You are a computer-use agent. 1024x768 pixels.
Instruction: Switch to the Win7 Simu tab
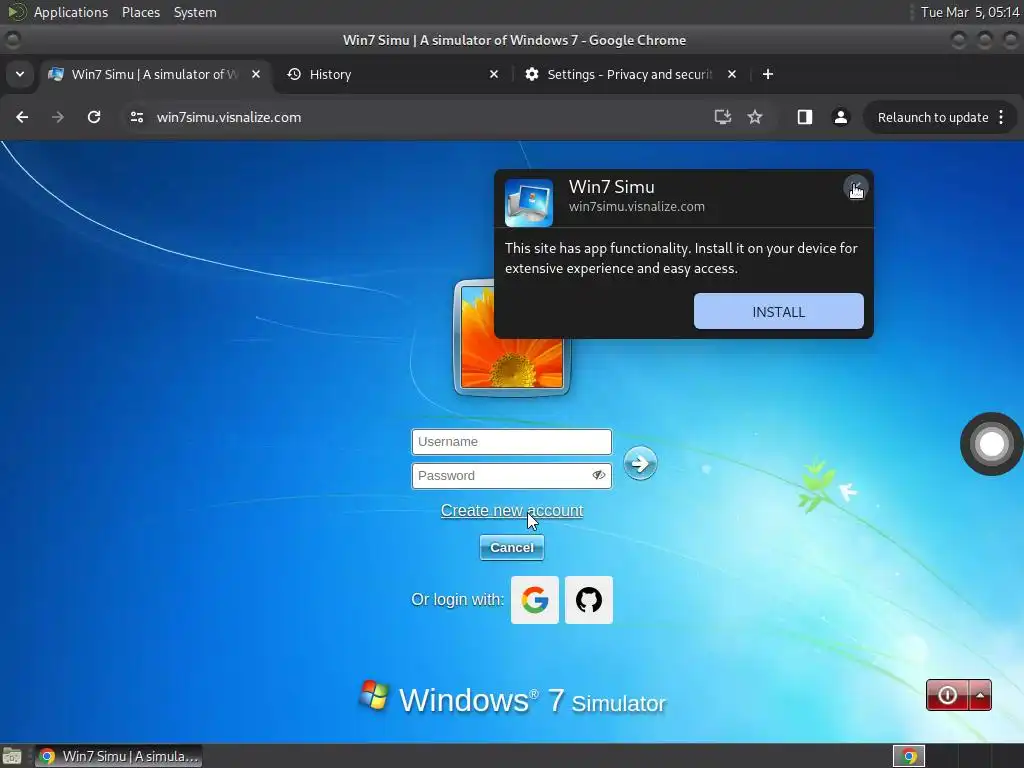[x=153, y=74]
